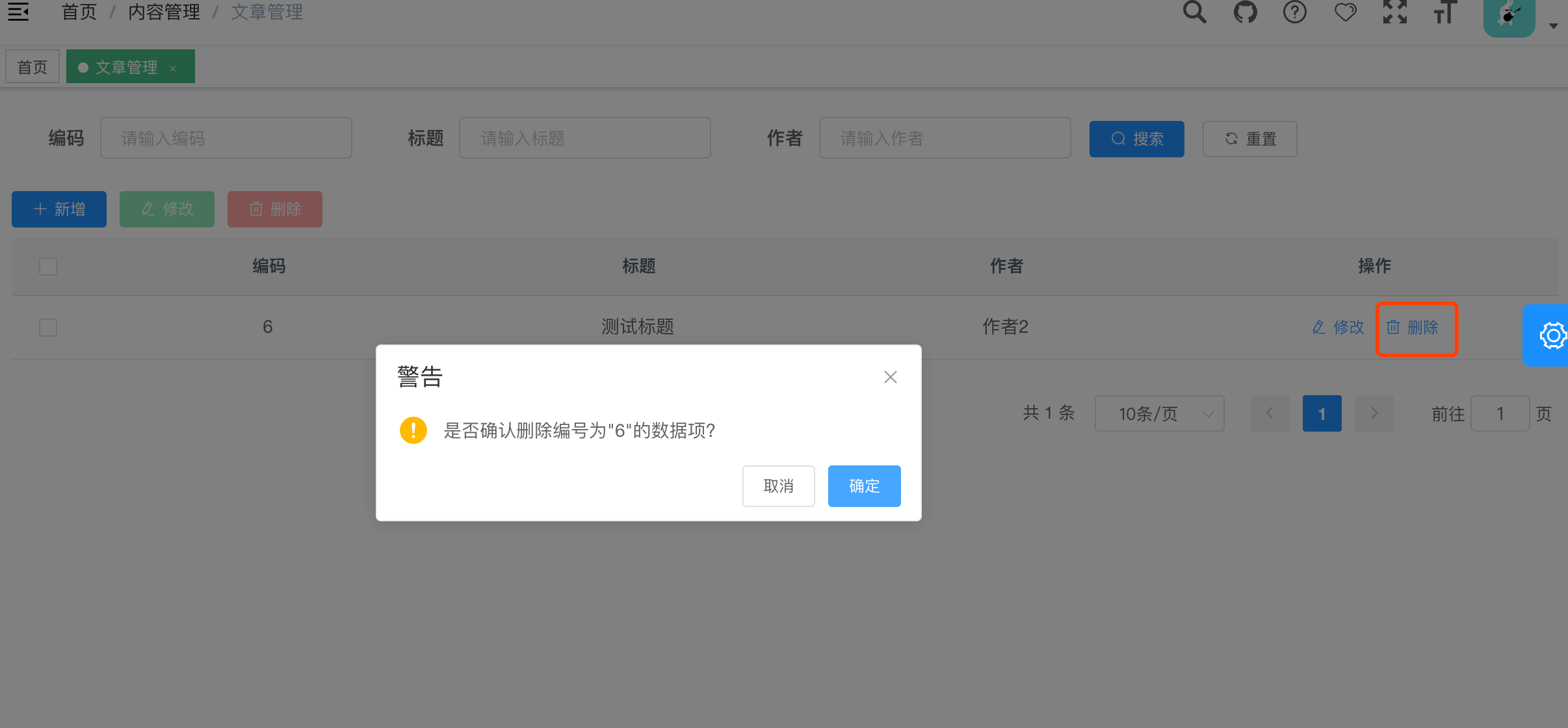
Task: Focus the 编码 search input
Action: pos(226,138)
